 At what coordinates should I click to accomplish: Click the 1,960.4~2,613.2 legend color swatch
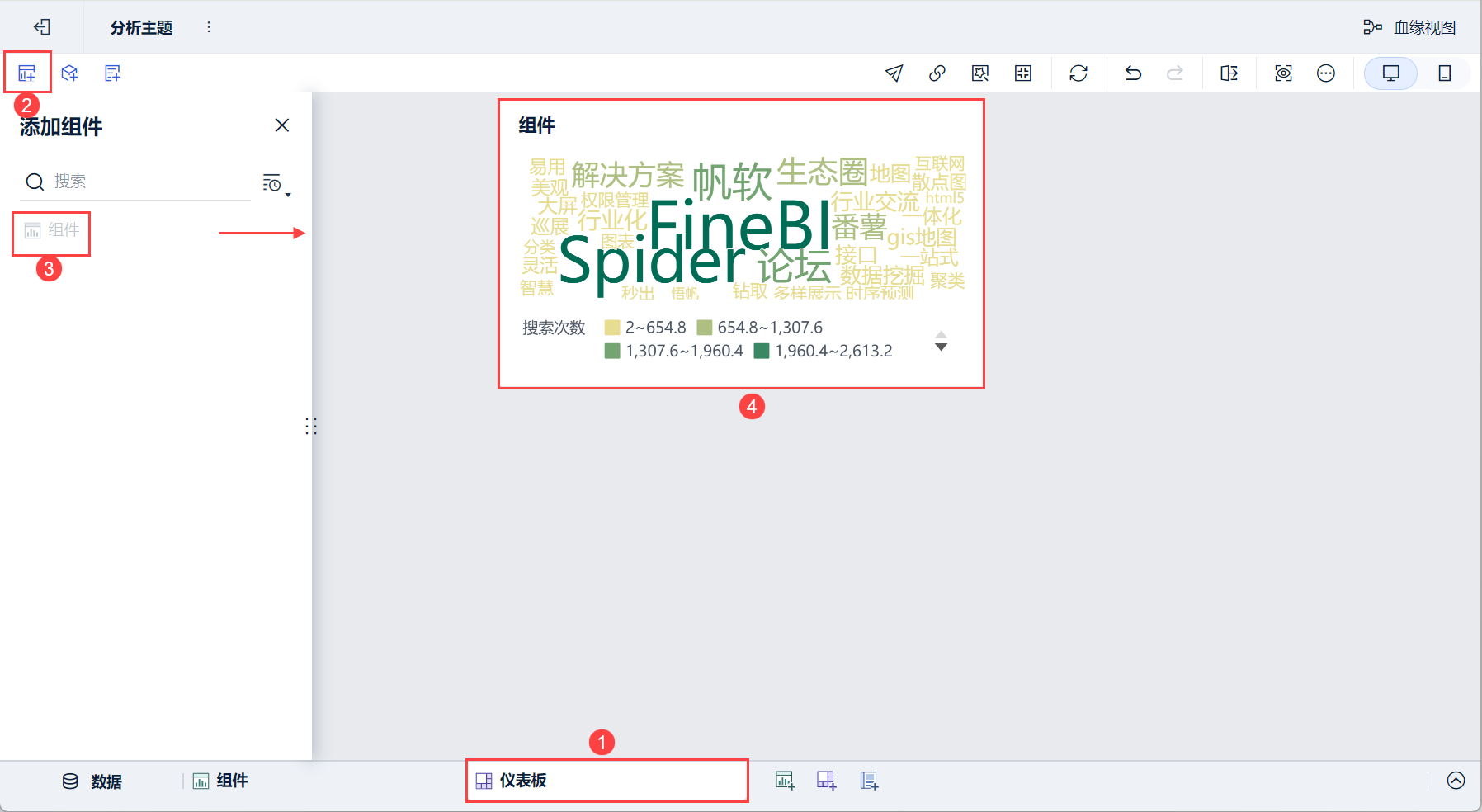tap(762, 351)
